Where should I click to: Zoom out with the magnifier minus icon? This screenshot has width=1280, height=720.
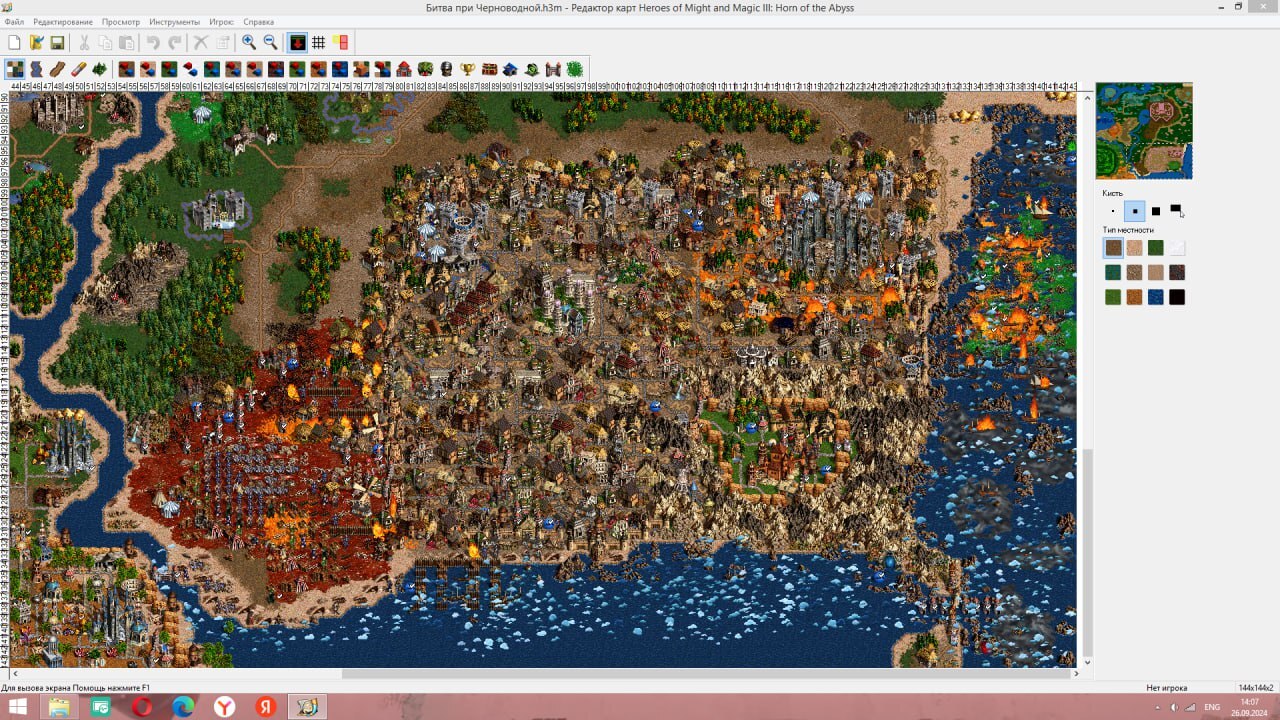270,42
